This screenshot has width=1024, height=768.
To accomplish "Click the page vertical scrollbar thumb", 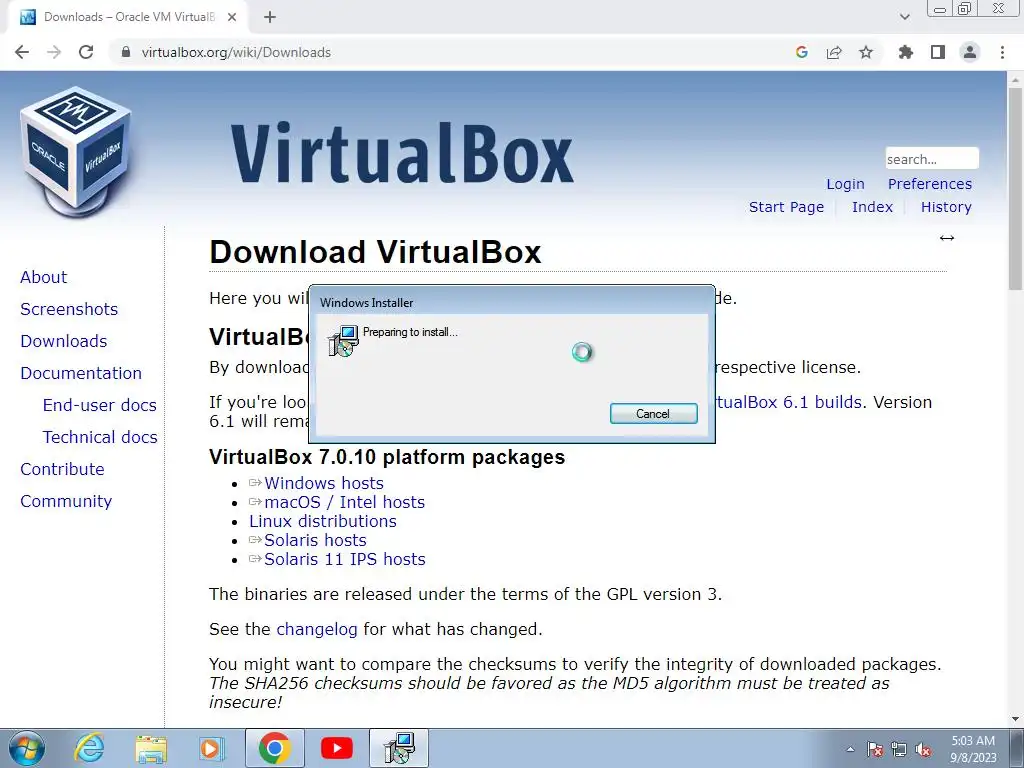I will coord(1016,188).
